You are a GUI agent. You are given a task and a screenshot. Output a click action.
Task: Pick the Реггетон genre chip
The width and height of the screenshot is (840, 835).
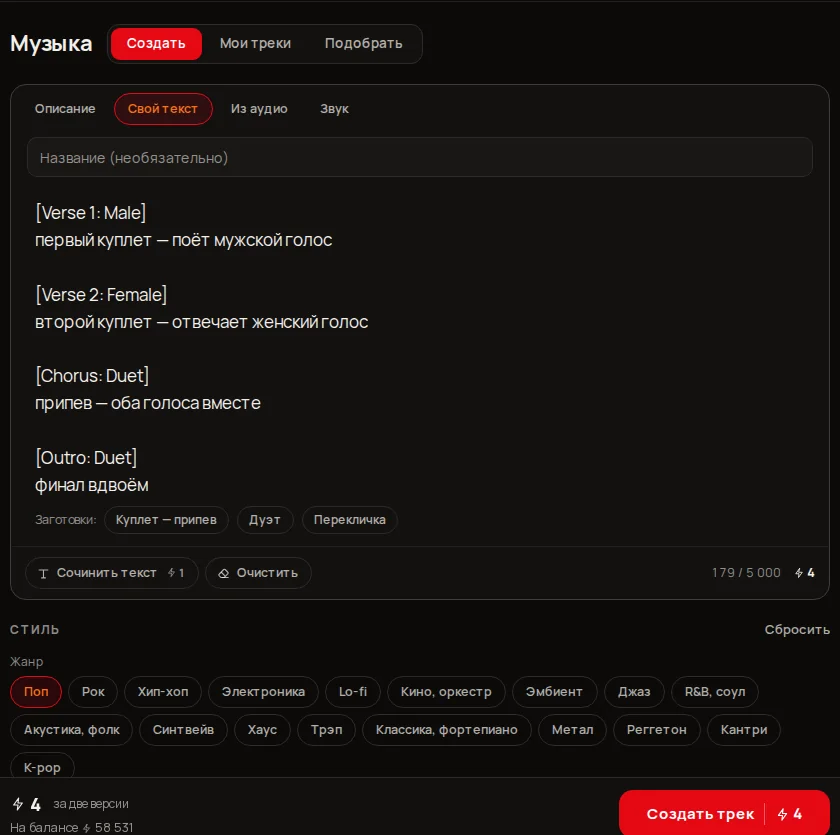coord(656,729)
